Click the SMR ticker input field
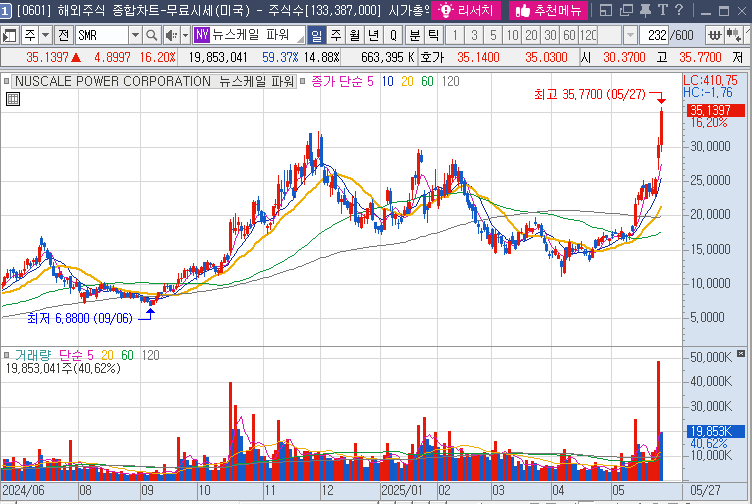The image size is (752, 504). (x=102, y=35)
